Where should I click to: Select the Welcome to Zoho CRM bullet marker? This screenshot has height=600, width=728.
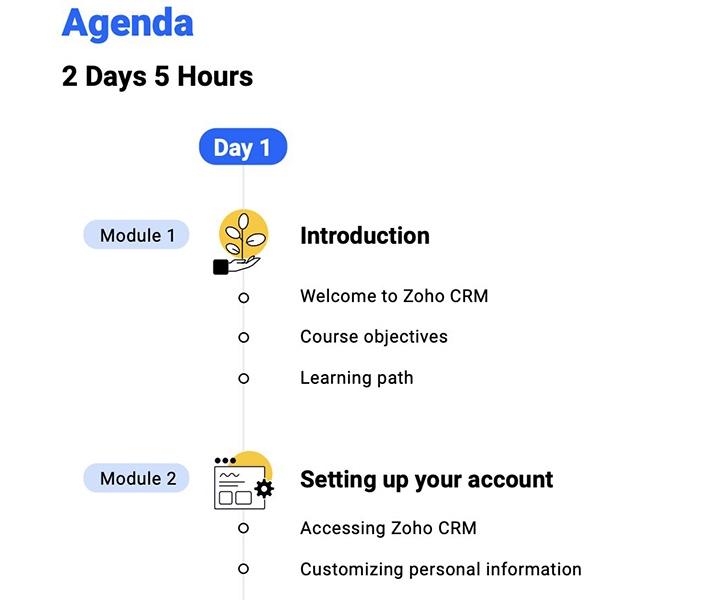coord(243,298)
